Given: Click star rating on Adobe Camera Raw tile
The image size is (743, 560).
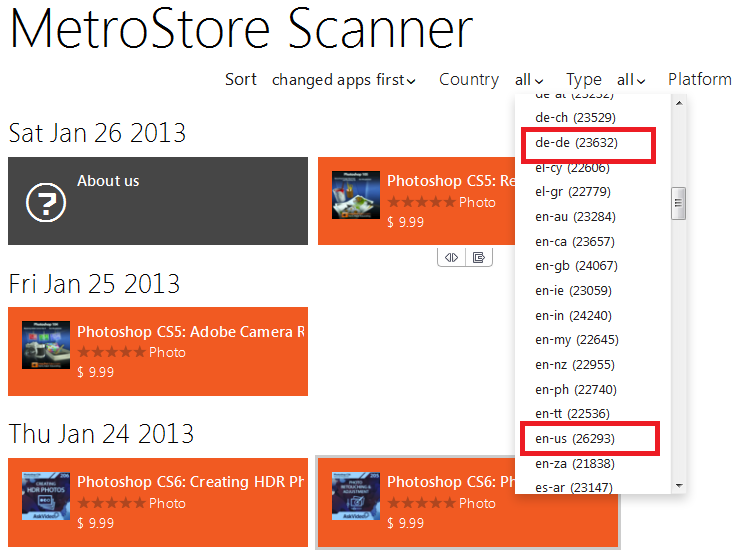Looking at the screenshot, I should point(111,352).
